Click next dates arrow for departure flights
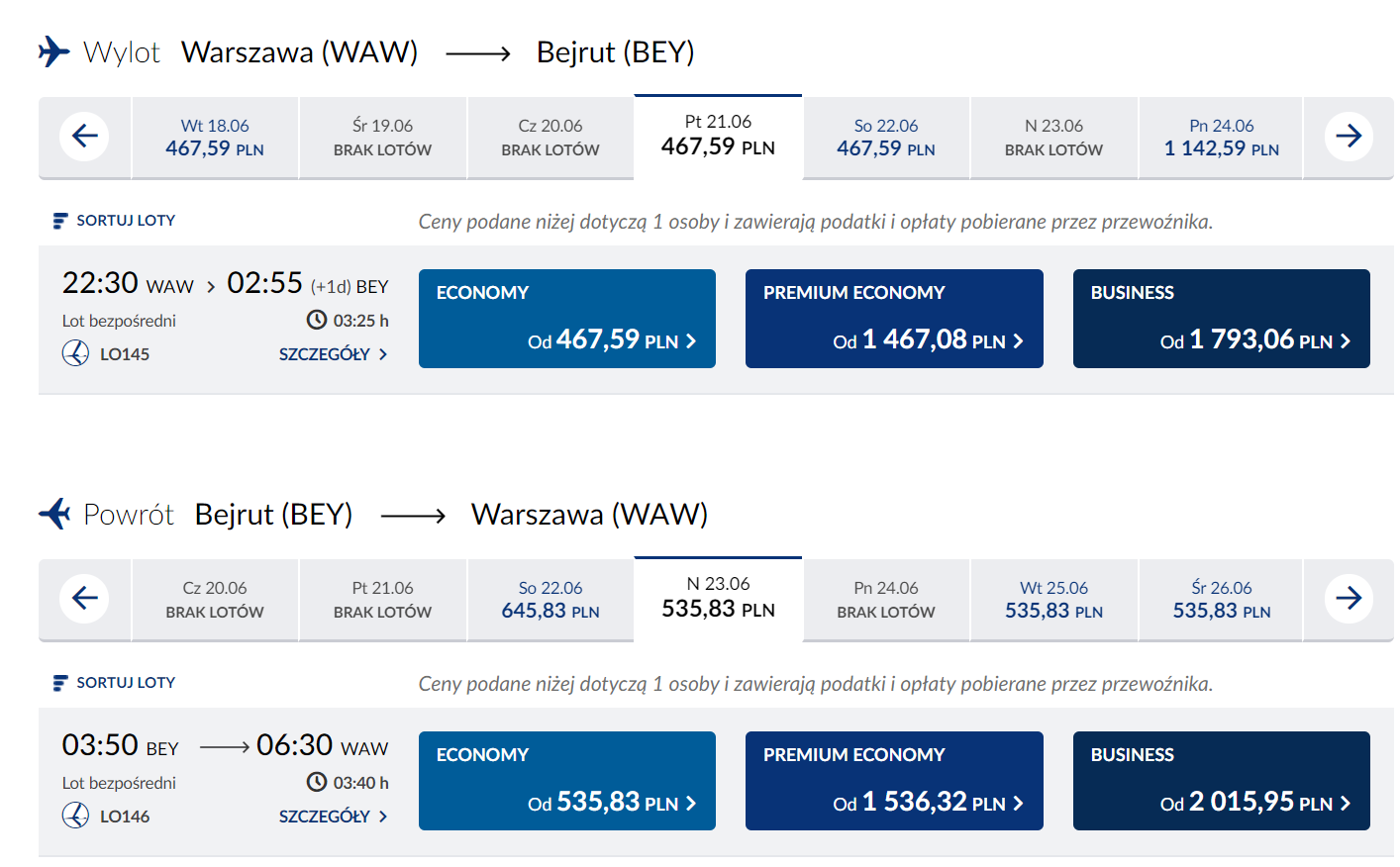Screen dimensions: 1400x867 [x=1348, y=137]
